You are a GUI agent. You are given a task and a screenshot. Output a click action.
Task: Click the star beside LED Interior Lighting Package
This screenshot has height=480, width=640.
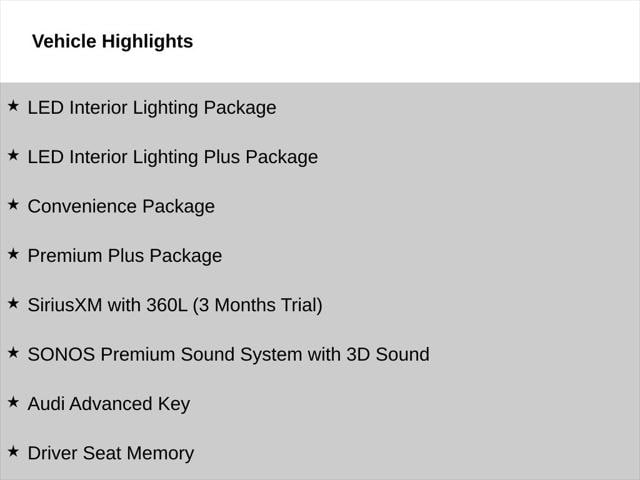(13, 106)
